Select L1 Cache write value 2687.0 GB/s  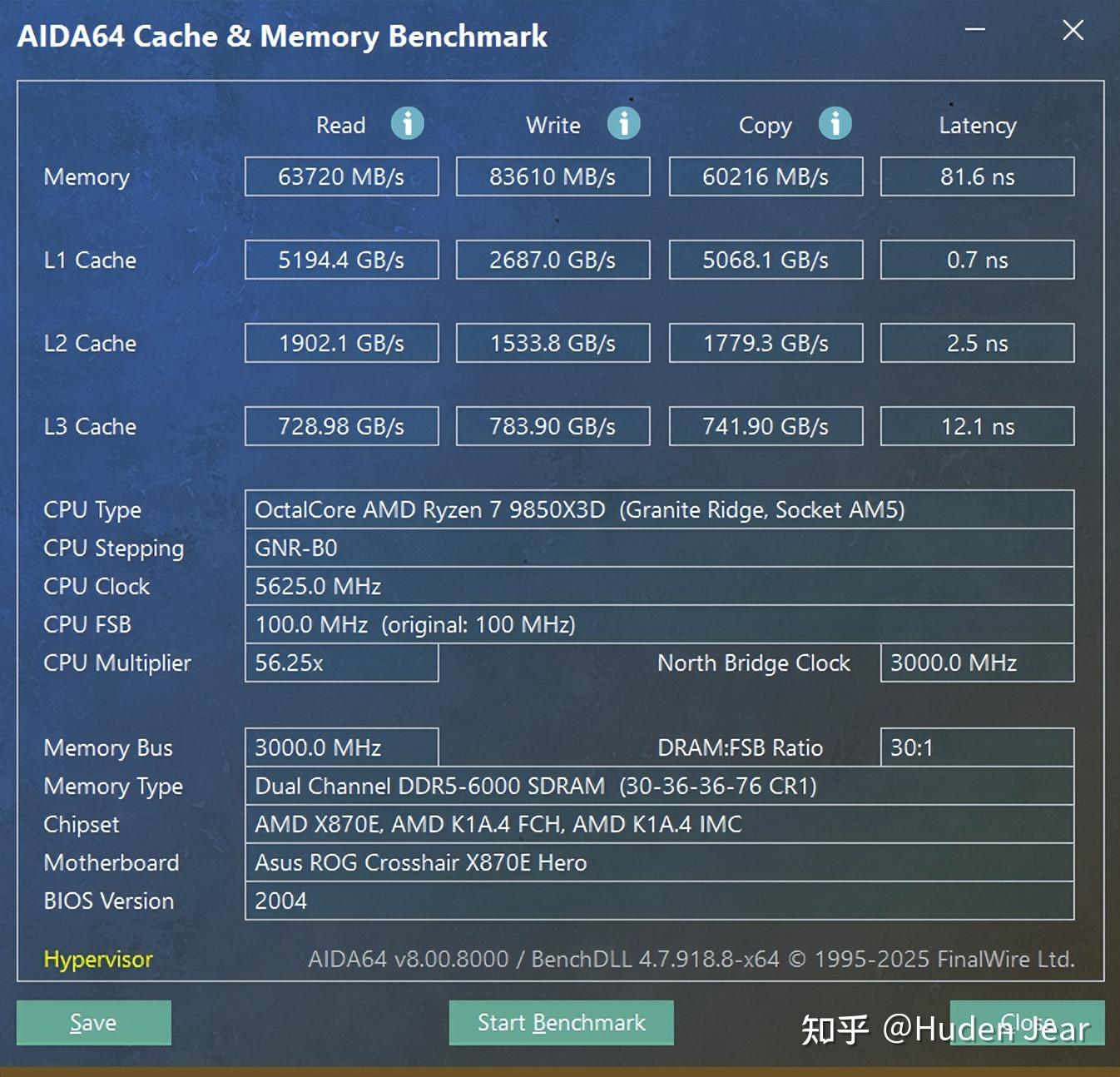[x=553, y=260]
